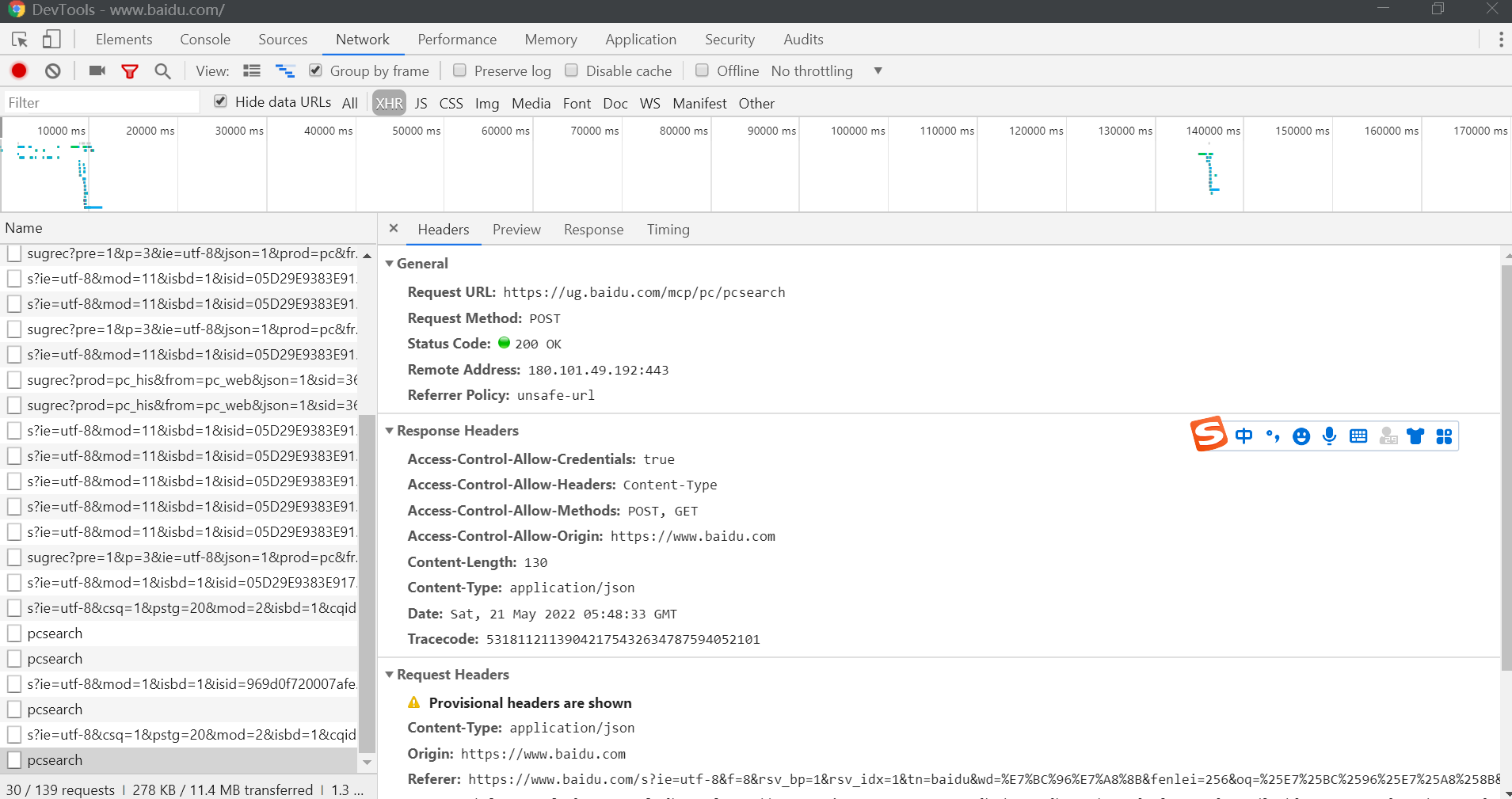Close the request details pane

tap(394, 229)
